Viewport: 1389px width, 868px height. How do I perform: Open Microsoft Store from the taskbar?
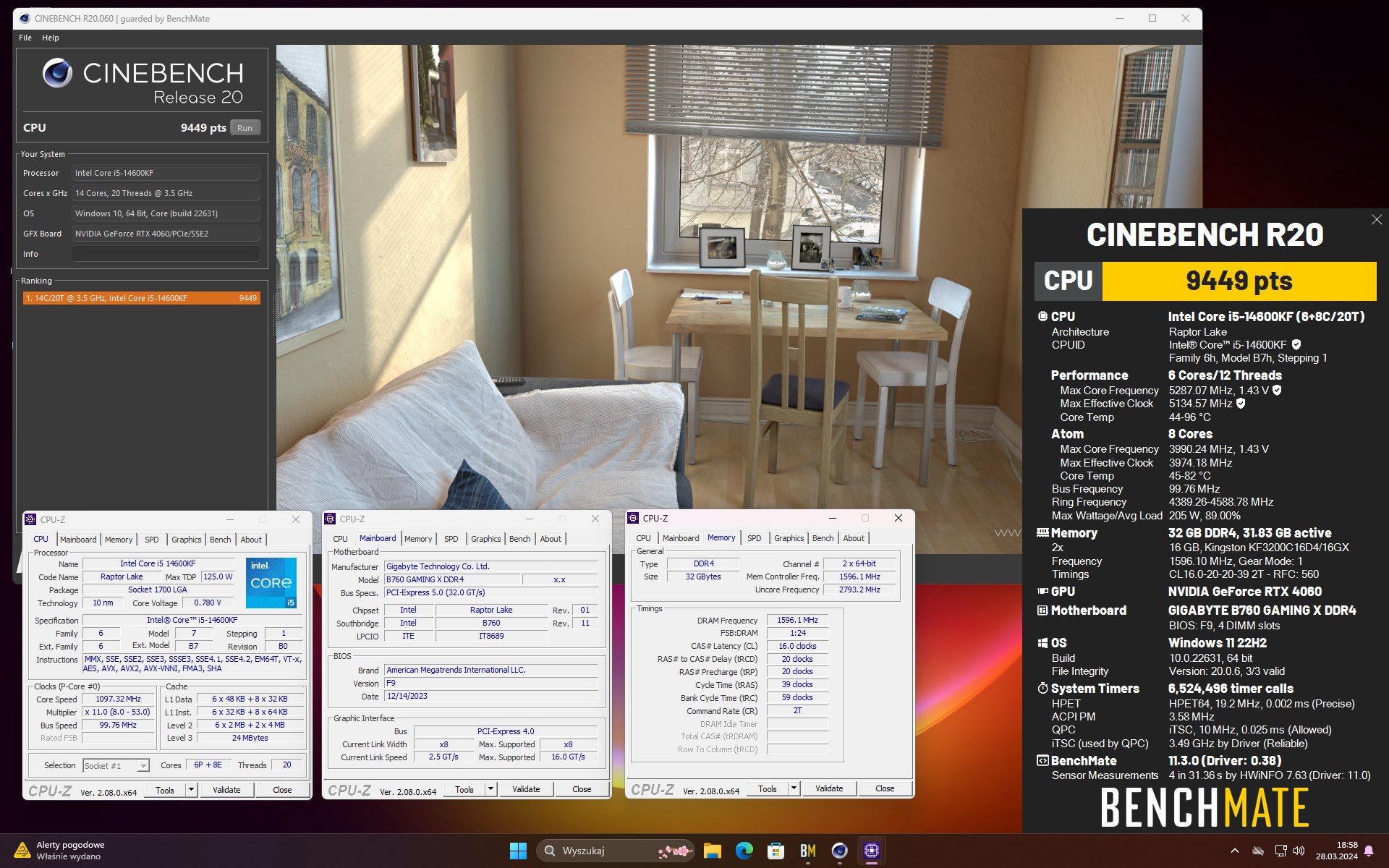click(776, 851)
